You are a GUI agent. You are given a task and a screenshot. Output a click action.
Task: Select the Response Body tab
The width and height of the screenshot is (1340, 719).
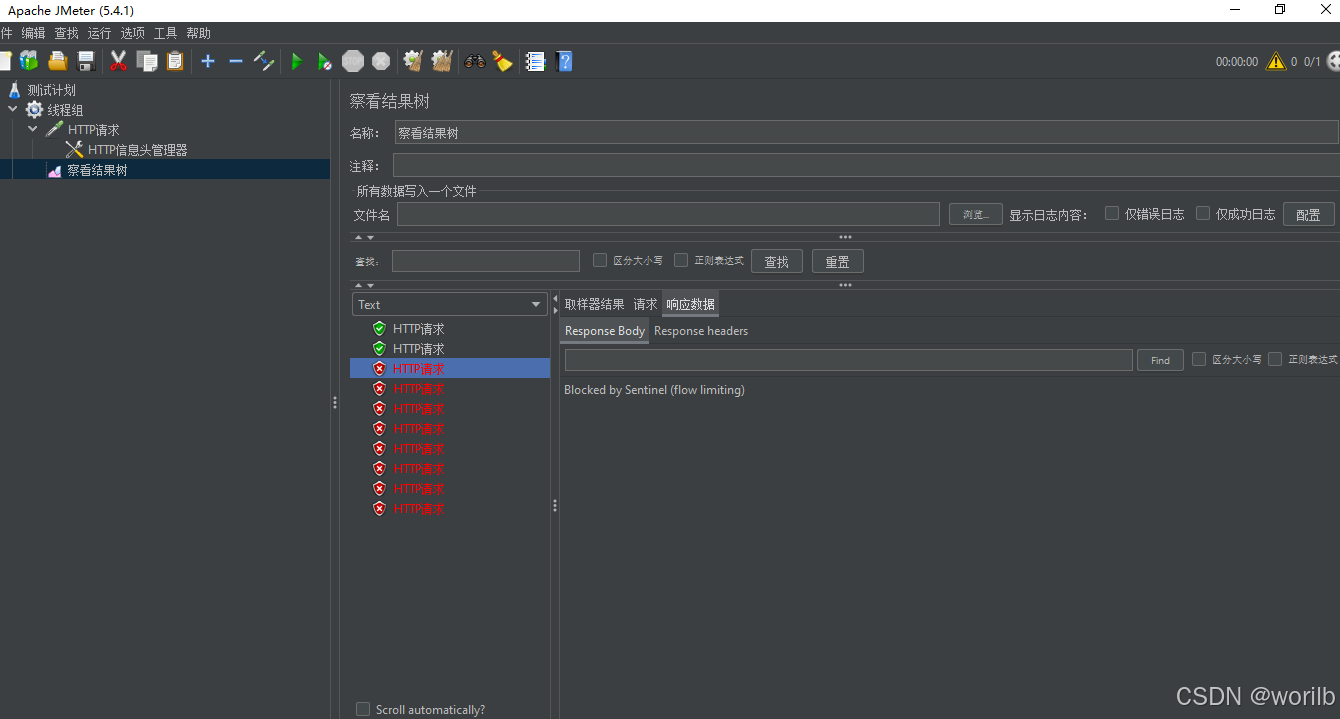click(605, 331)
